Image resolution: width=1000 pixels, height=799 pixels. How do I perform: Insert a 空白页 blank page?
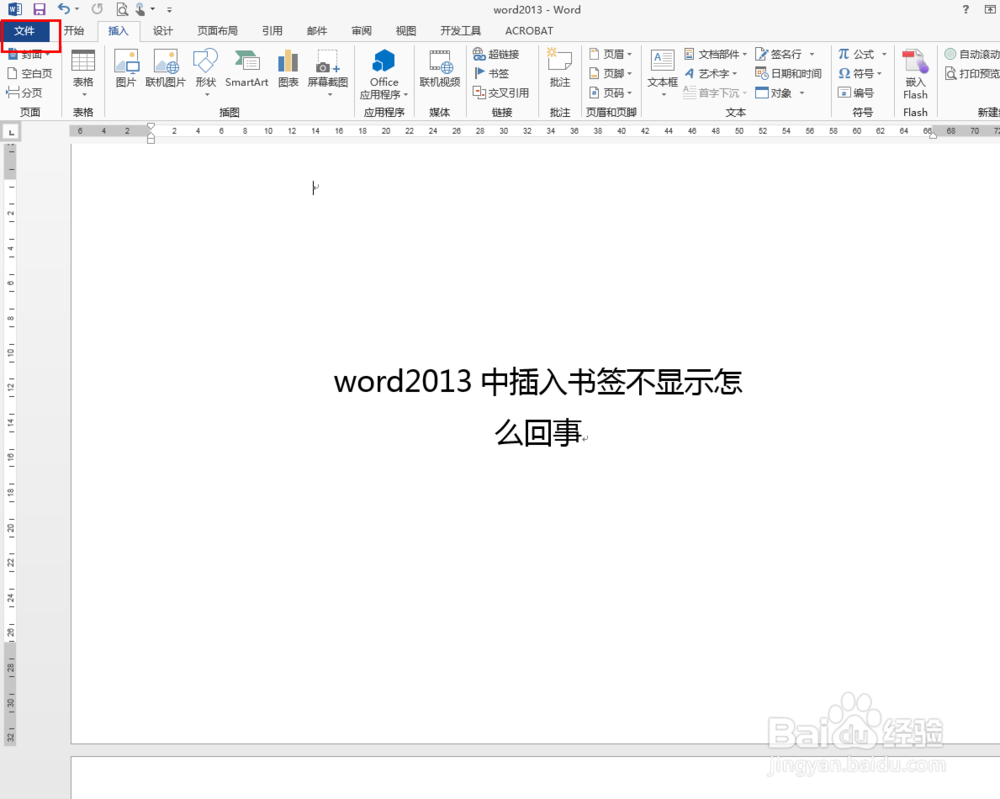[x=29, y=73]
